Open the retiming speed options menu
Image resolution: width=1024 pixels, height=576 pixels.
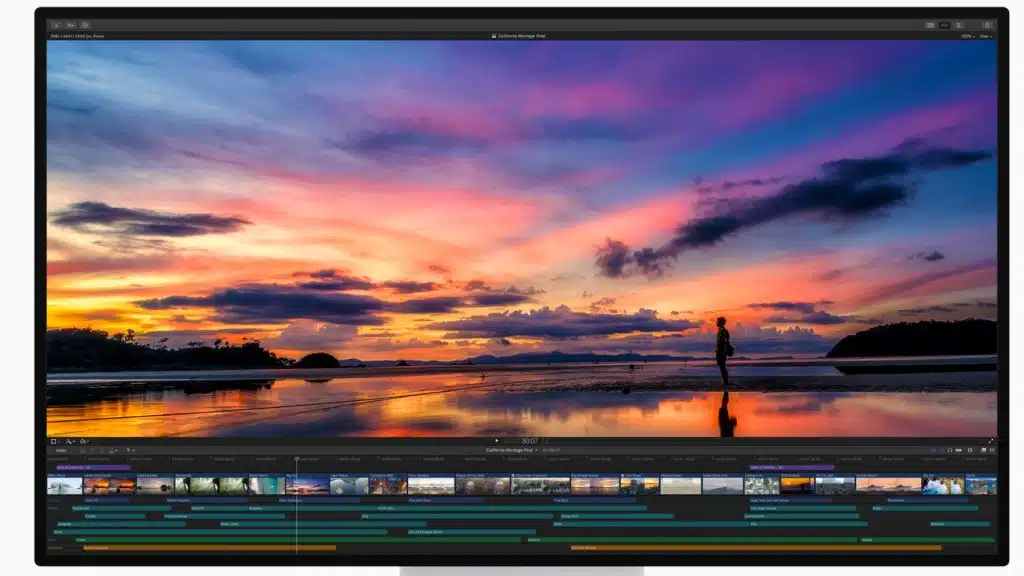pyautogui.click(x=84, y=441)
